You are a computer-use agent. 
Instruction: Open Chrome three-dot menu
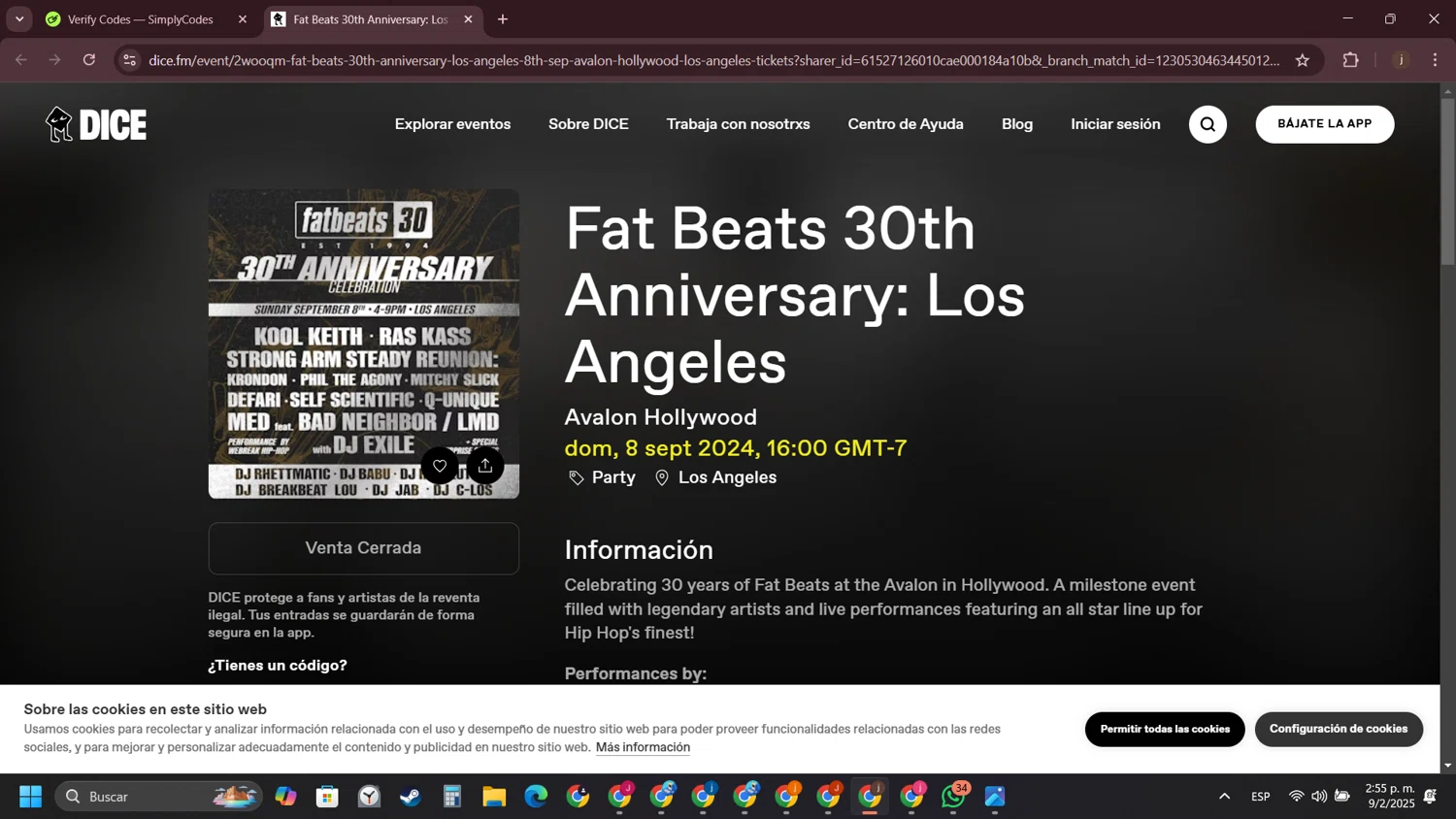[1435, 60]
